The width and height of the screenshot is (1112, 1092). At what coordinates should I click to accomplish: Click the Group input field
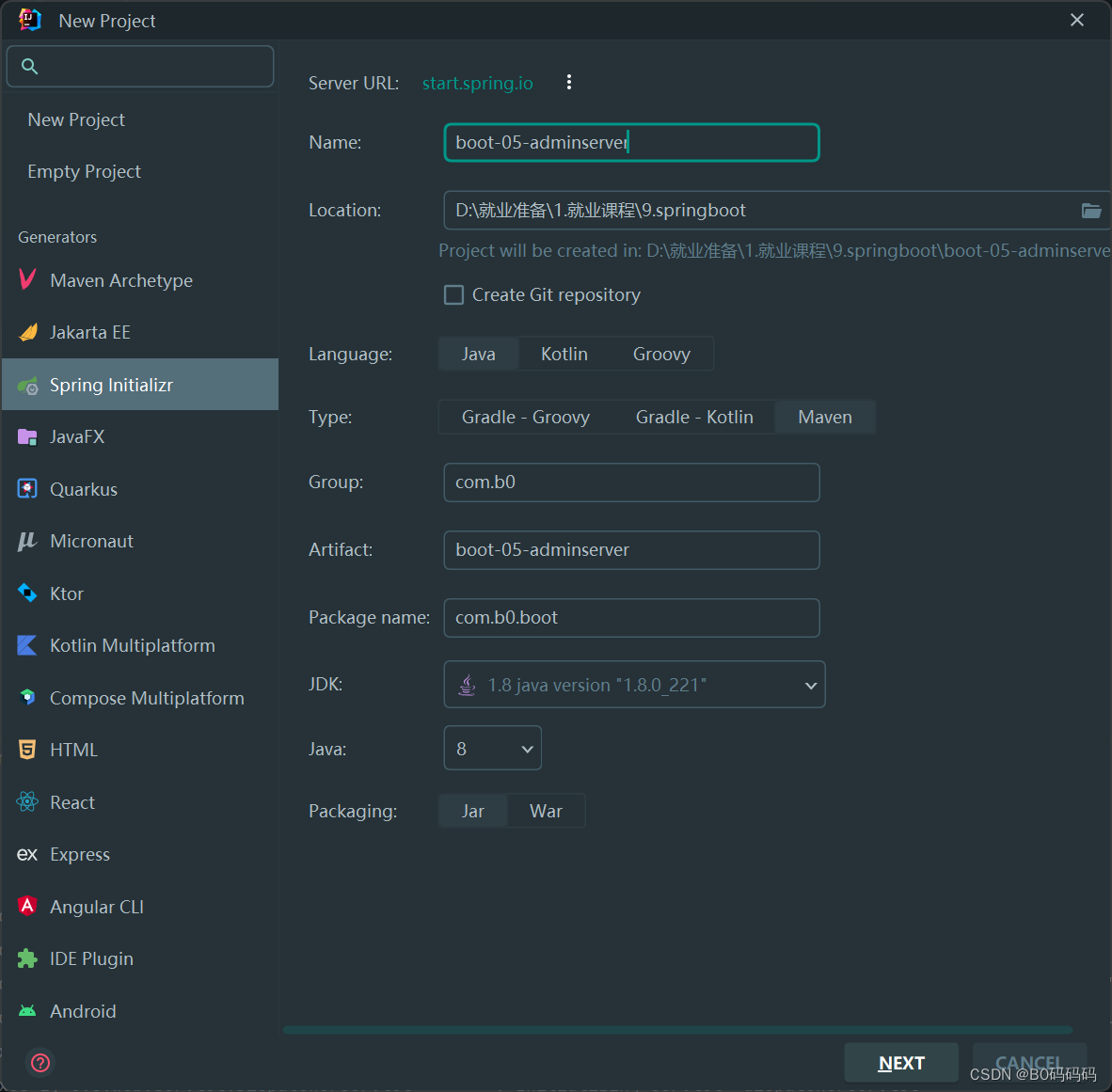pyautogui.click(x=632, y=483)
